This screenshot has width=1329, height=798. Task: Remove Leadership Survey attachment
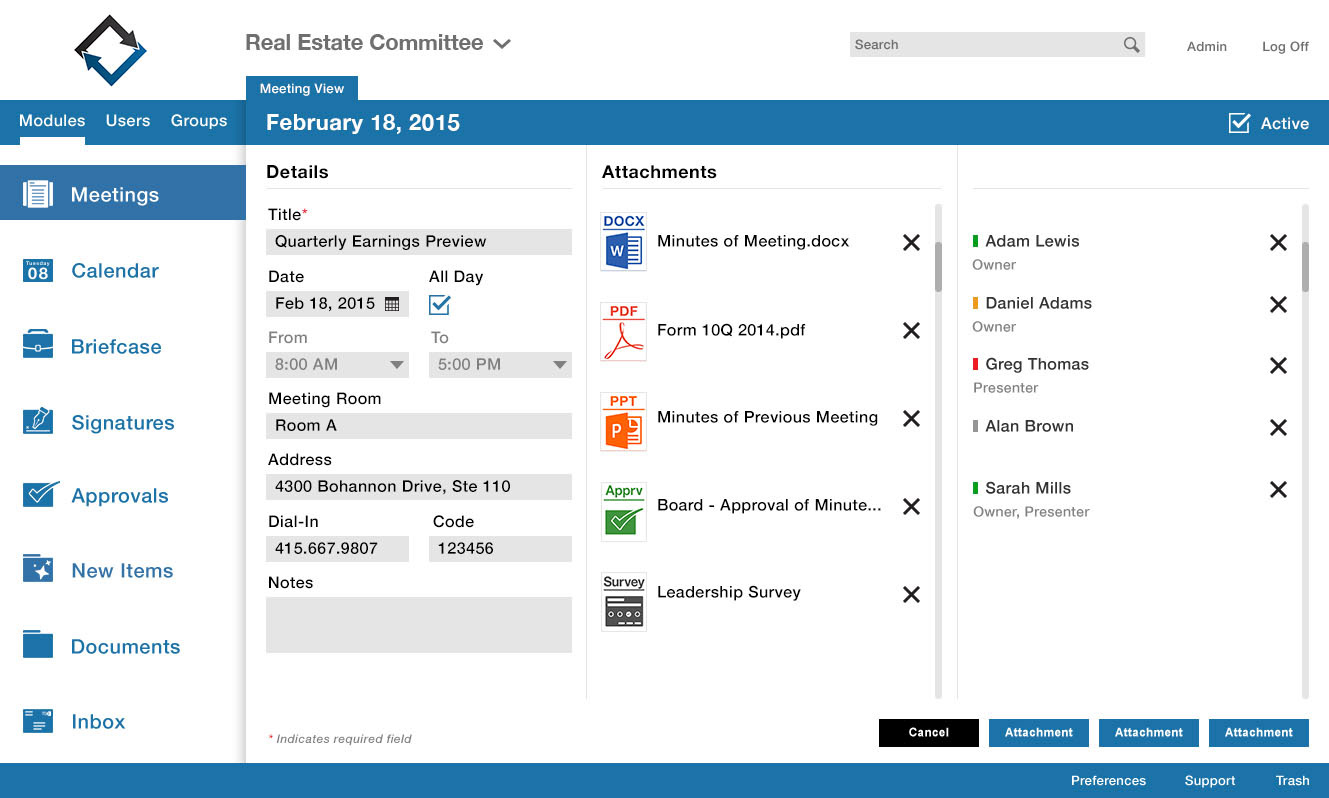coord(911,594)
